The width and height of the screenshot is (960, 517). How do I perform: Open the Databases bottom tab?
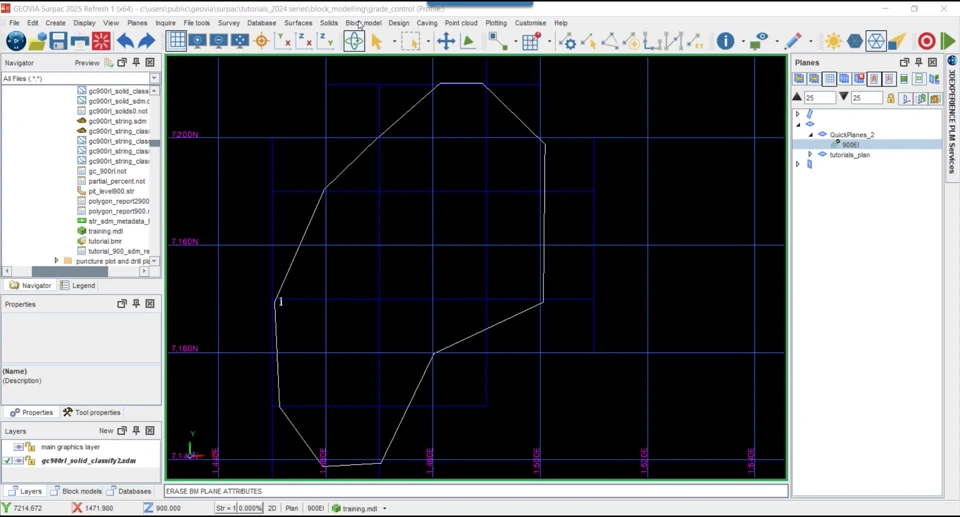[129, 491]
